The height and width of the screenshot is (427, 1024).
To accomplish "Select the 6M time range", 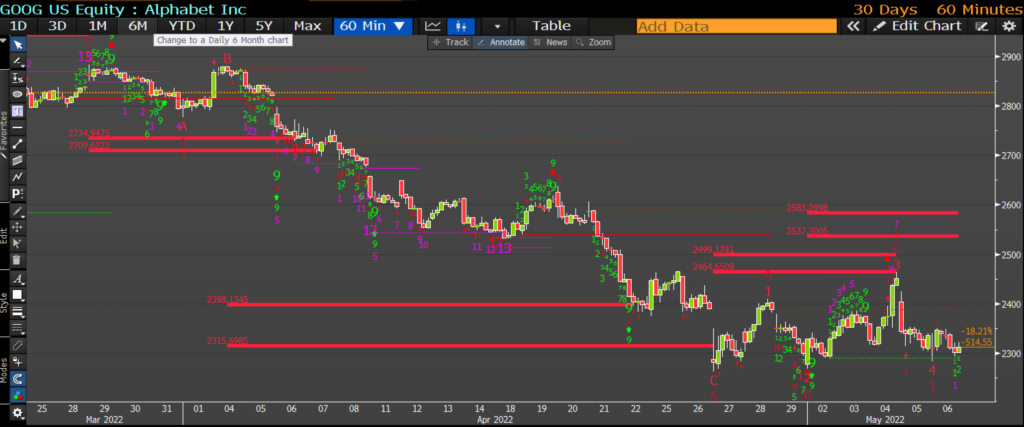I will click(137, 26).
